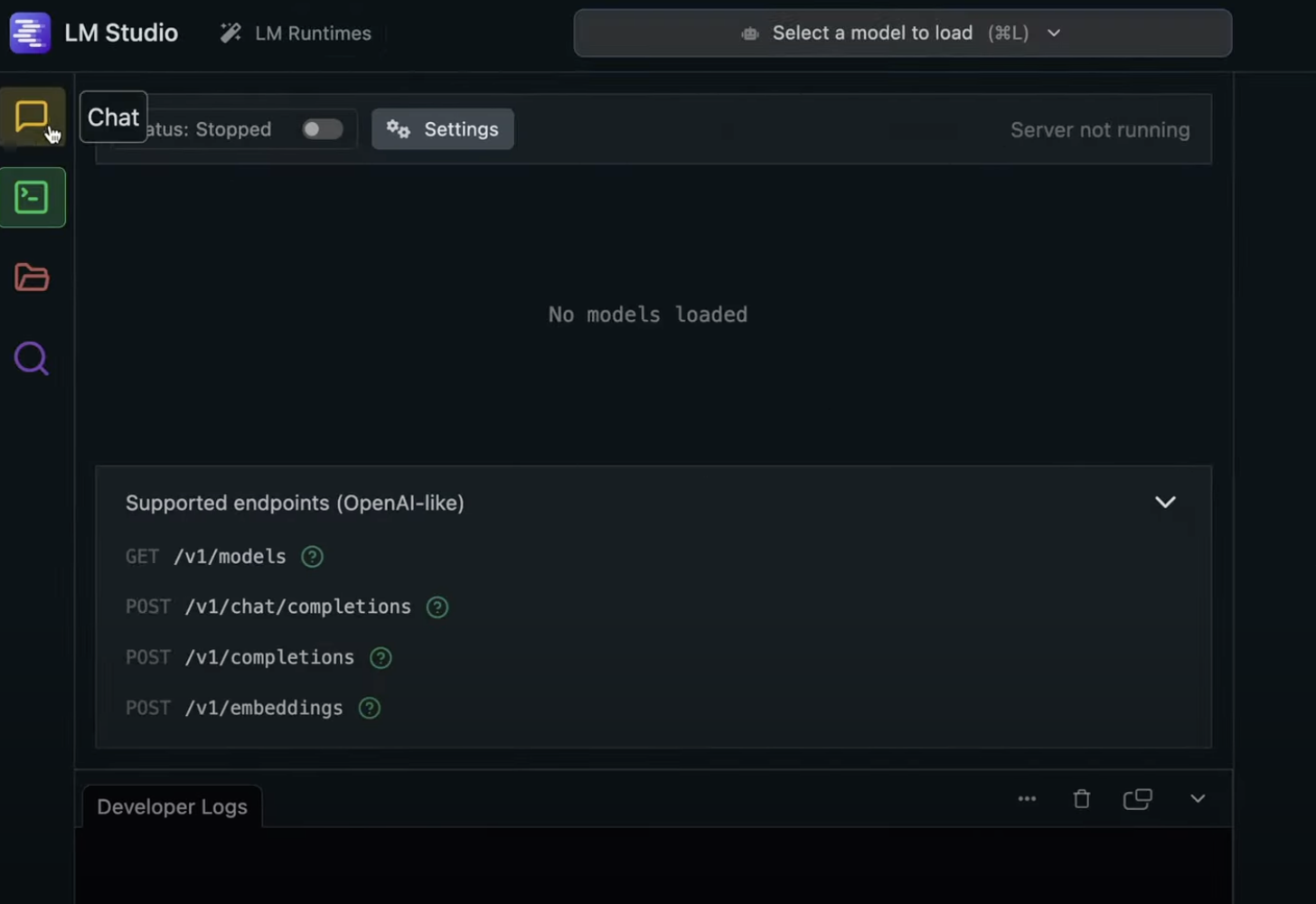Click the Supported endpoints (OpenAI-like) heading
Screen dimensions: 1316x904
click(x=295, y=504)
